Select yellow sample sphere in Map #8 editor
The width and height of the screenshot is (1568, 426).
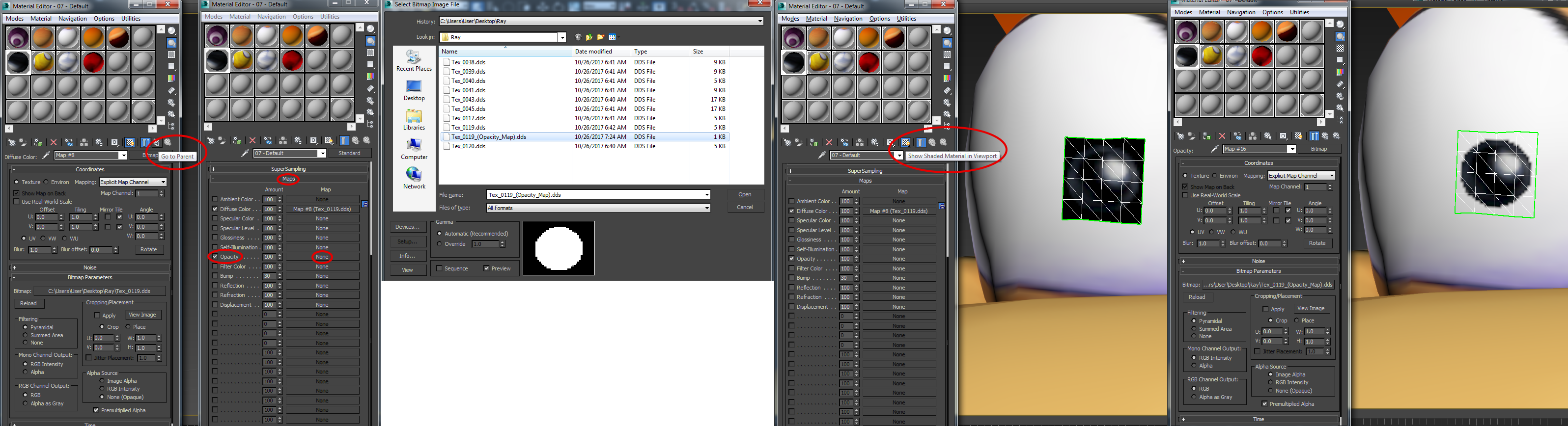pyautogui.click(x=44, y=62)
